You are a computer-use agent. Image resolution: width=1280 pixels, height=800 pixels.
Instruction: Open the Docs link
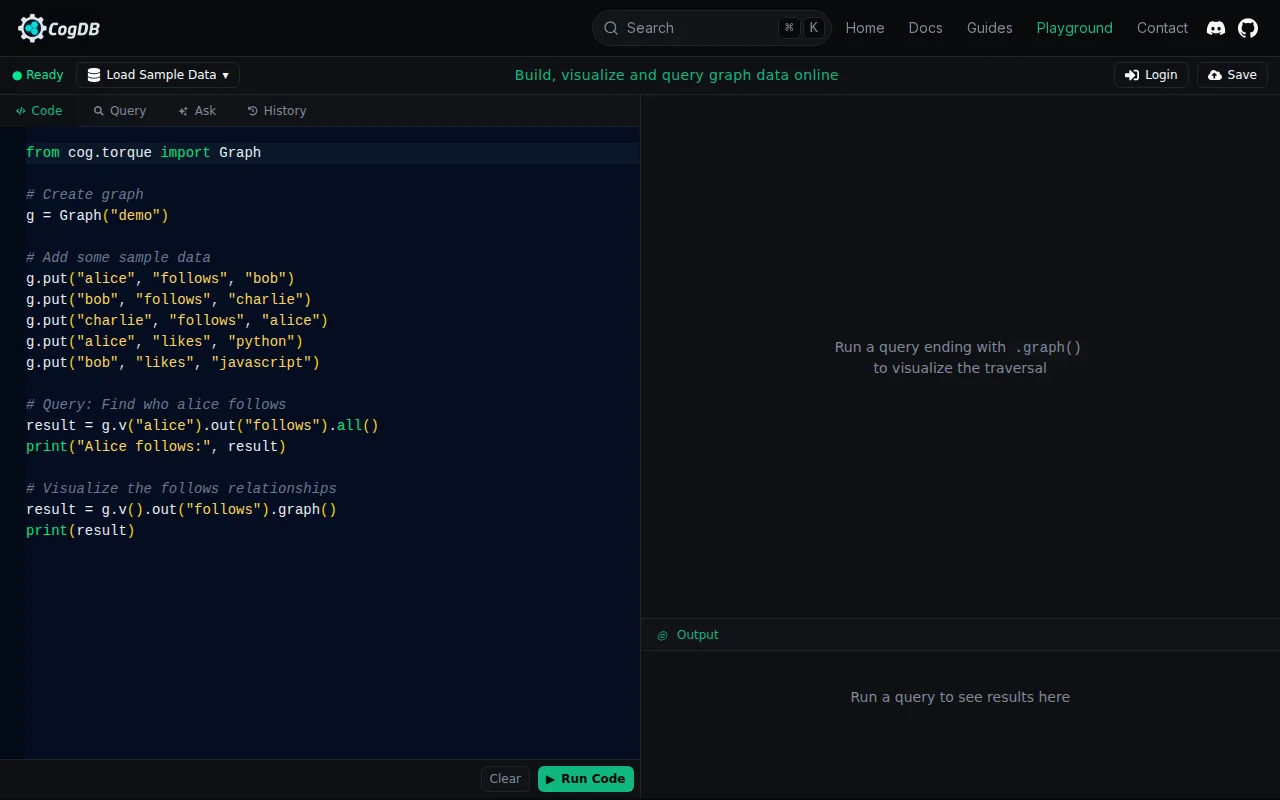click(x=925, y=28)
